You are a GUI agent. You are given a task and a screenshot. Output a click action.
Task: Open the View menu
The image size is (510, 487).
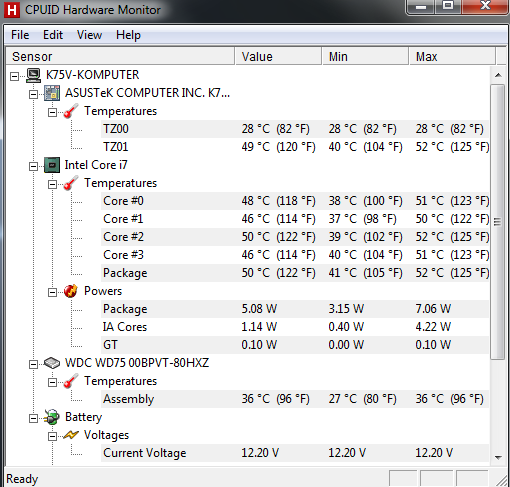tap(89, 35)
